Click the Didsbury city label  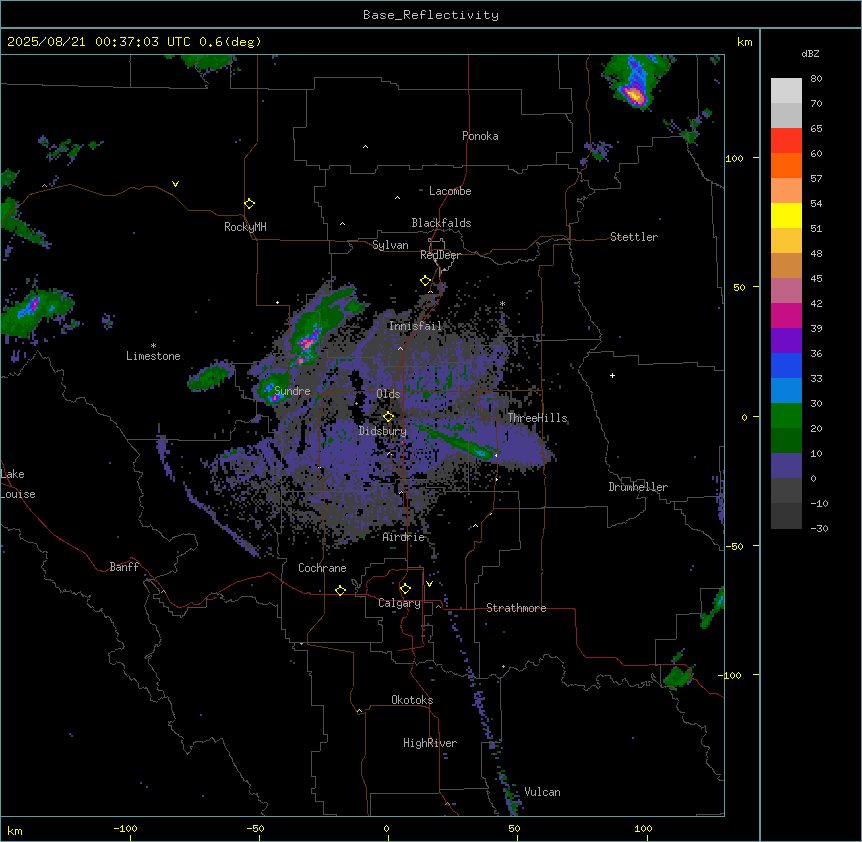383,431
